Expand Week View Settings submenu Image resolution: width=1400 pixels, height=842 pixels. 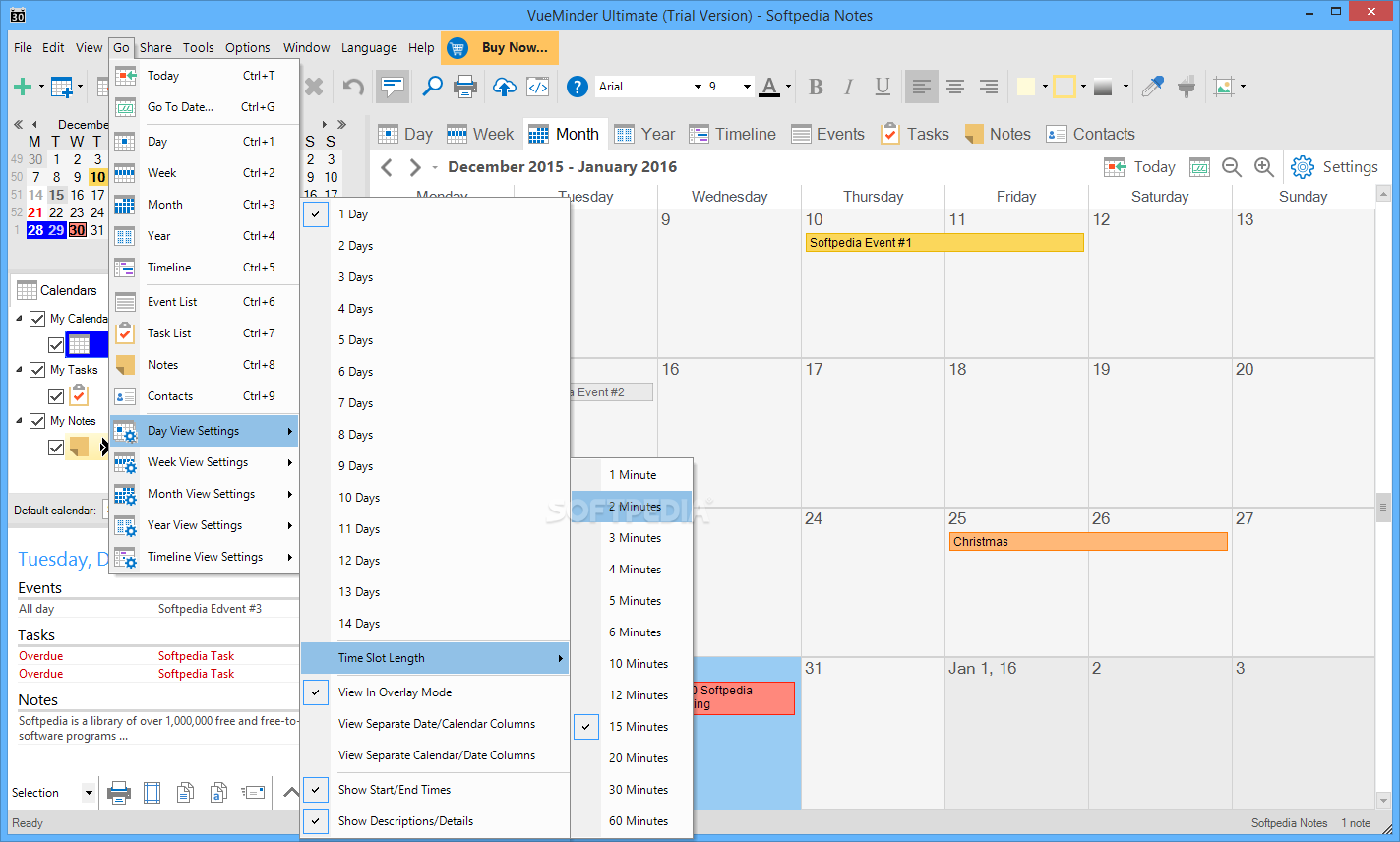coord(205,462)
